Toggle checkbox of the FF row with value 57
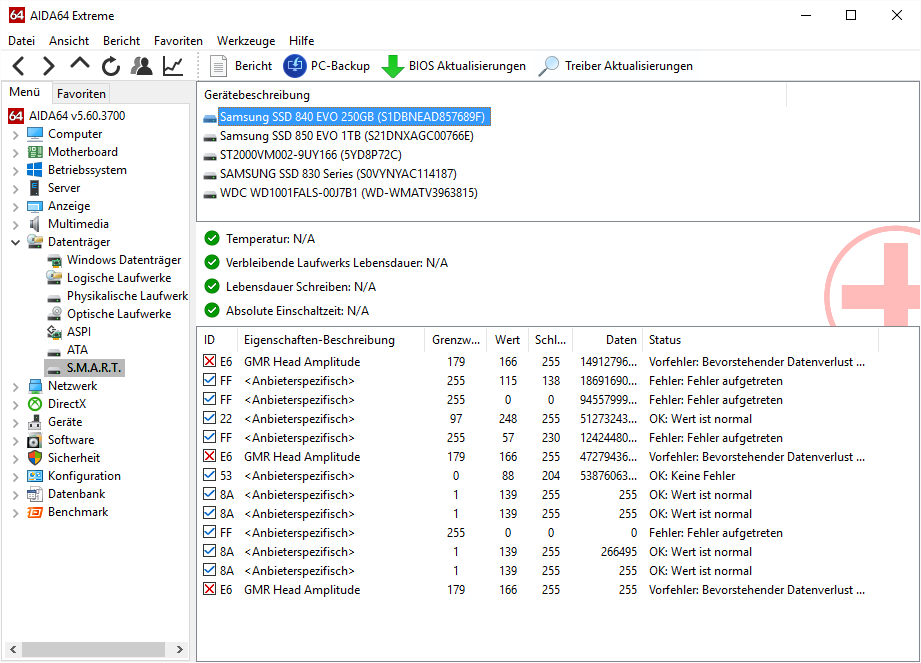Screen dimensions: 921x663 coord(209,437)
